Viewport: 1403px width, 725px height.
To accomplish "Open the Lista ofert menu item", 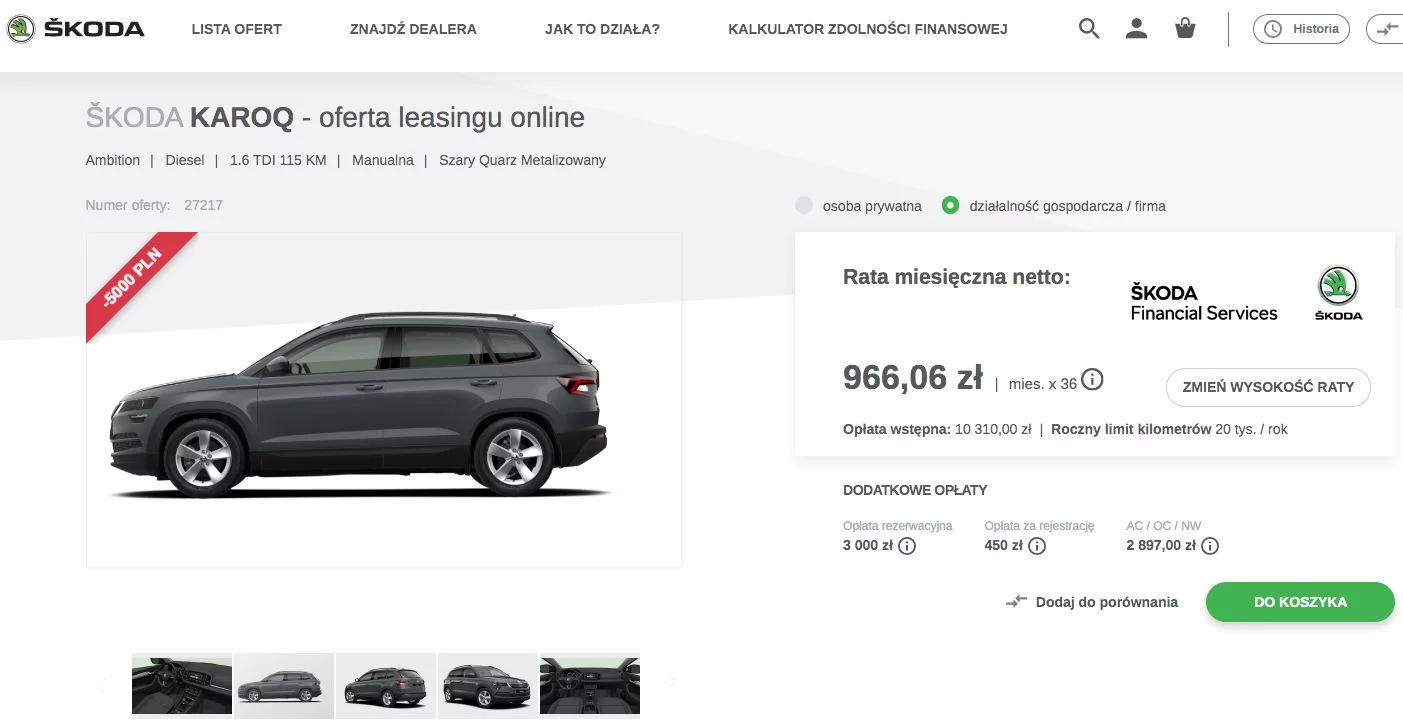I will coord(237,29).
